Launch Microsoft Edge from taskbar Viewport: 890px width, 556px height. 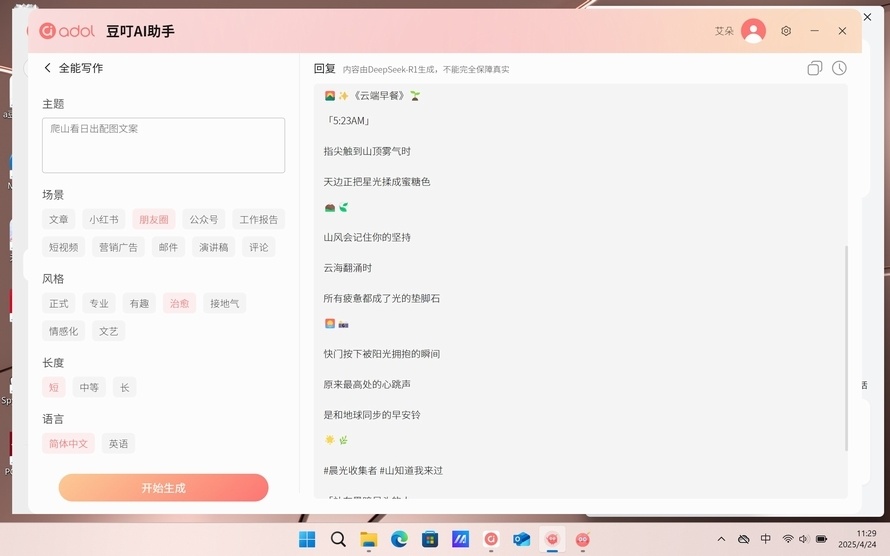point(399,539)
